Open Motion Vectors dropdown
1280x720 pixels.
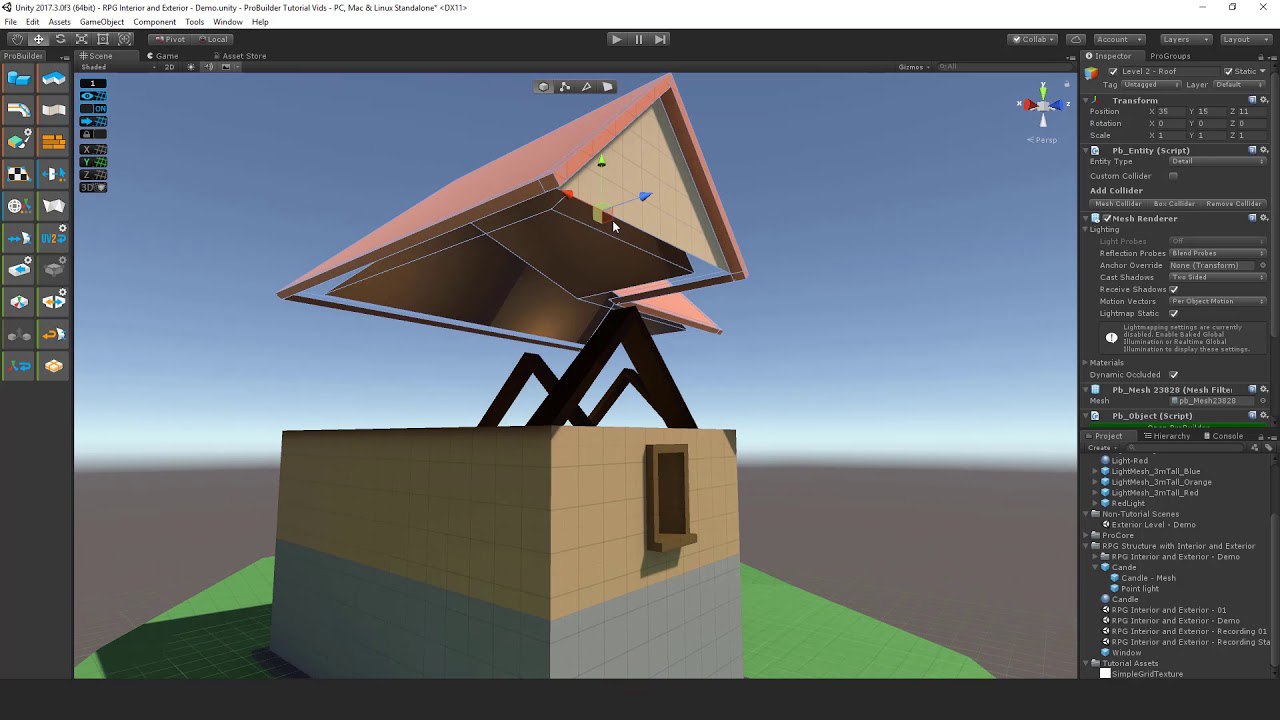pyautogui.click(x=1218, y=301)
